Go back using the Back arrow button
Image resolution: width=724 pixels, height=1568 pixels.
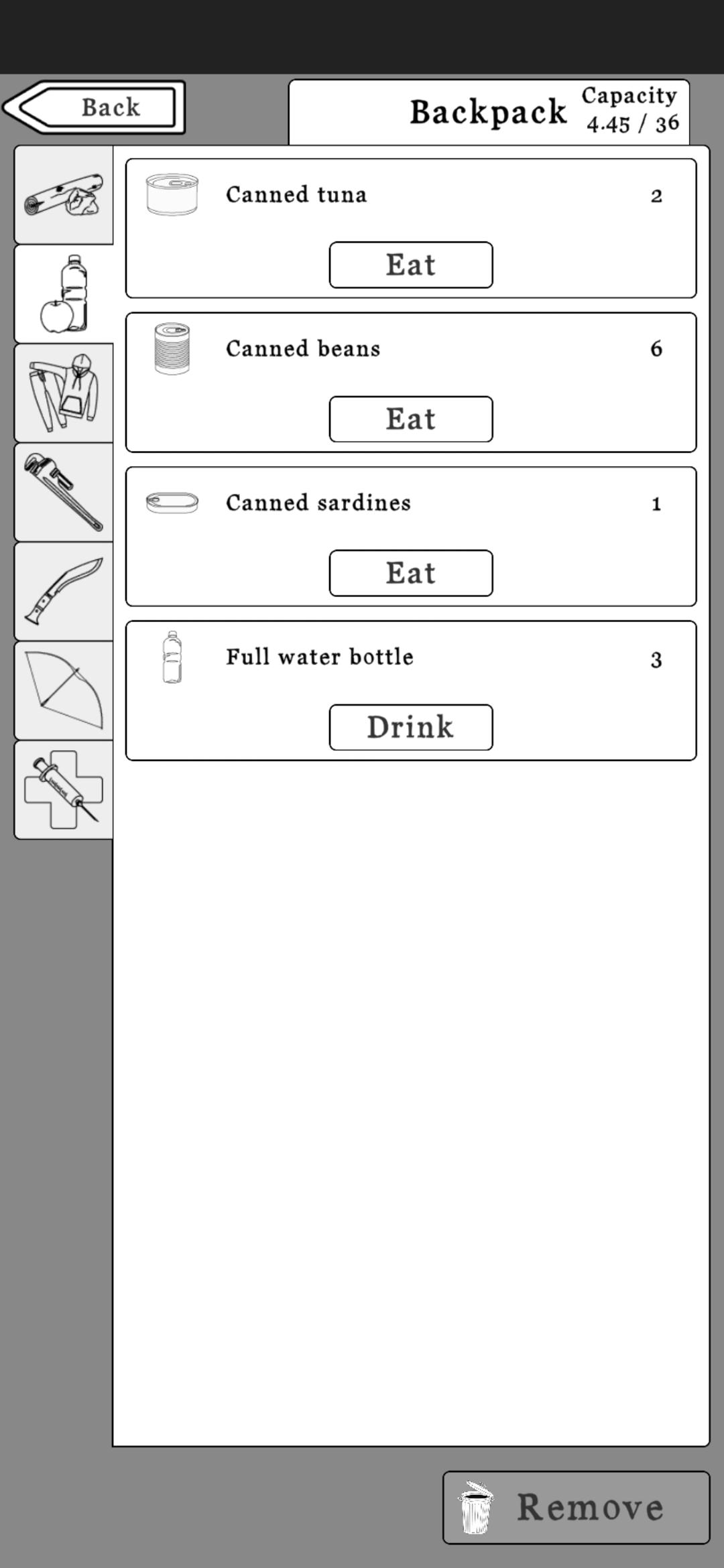pos(95,107)
